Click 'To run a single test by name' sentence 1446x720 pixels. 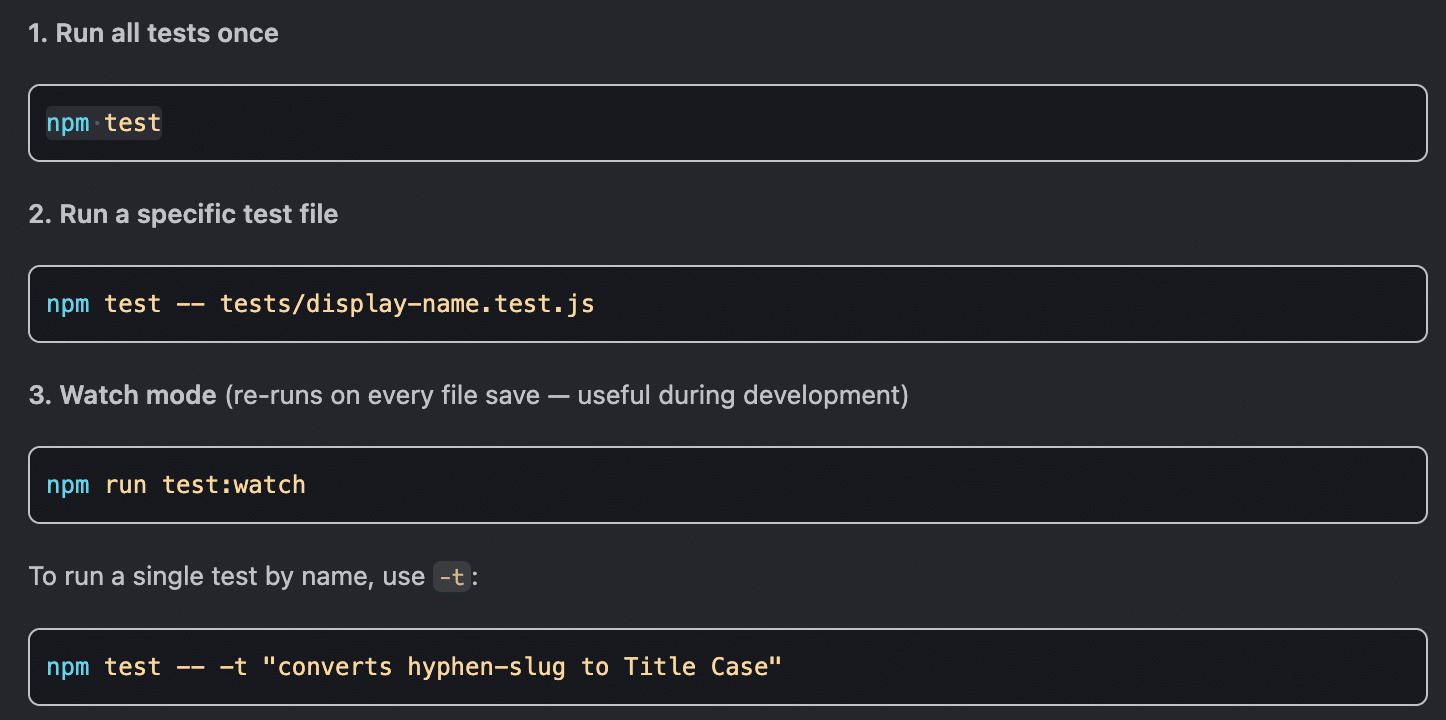tap(254, 577)
